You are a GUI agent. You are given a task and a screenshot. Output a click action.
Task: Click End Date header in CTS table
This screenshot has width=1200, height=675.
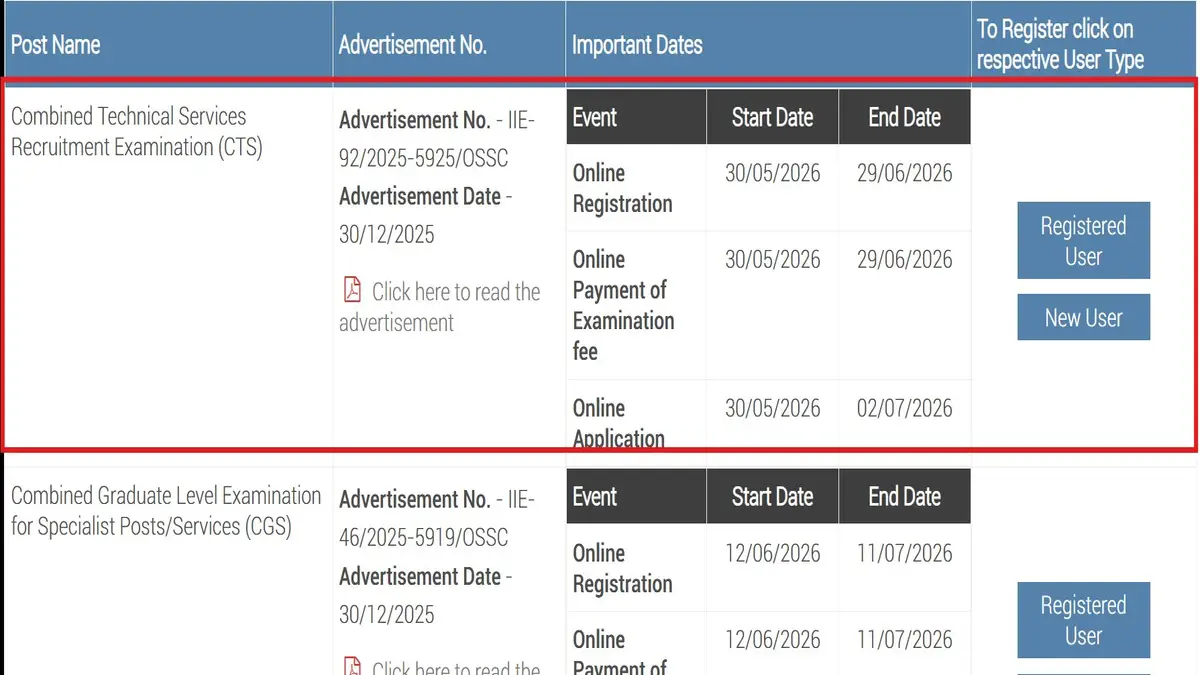(x=904, y=117)
